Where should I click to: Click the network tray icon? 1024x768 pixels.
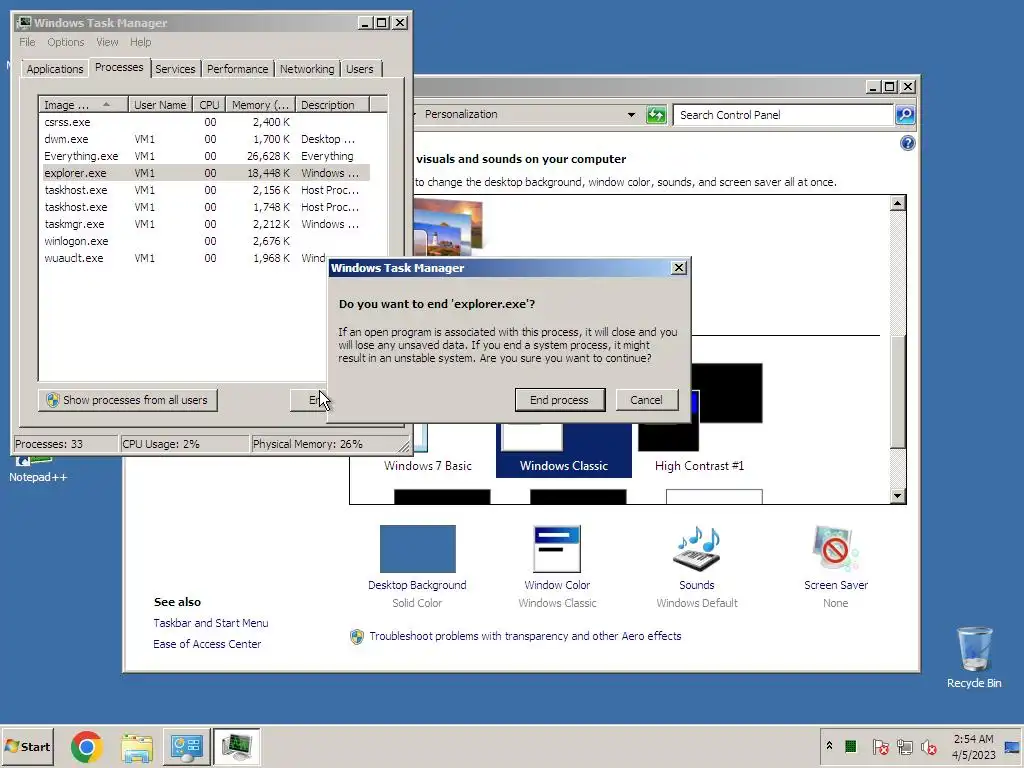pyautogui.click(x=904, y=746)
